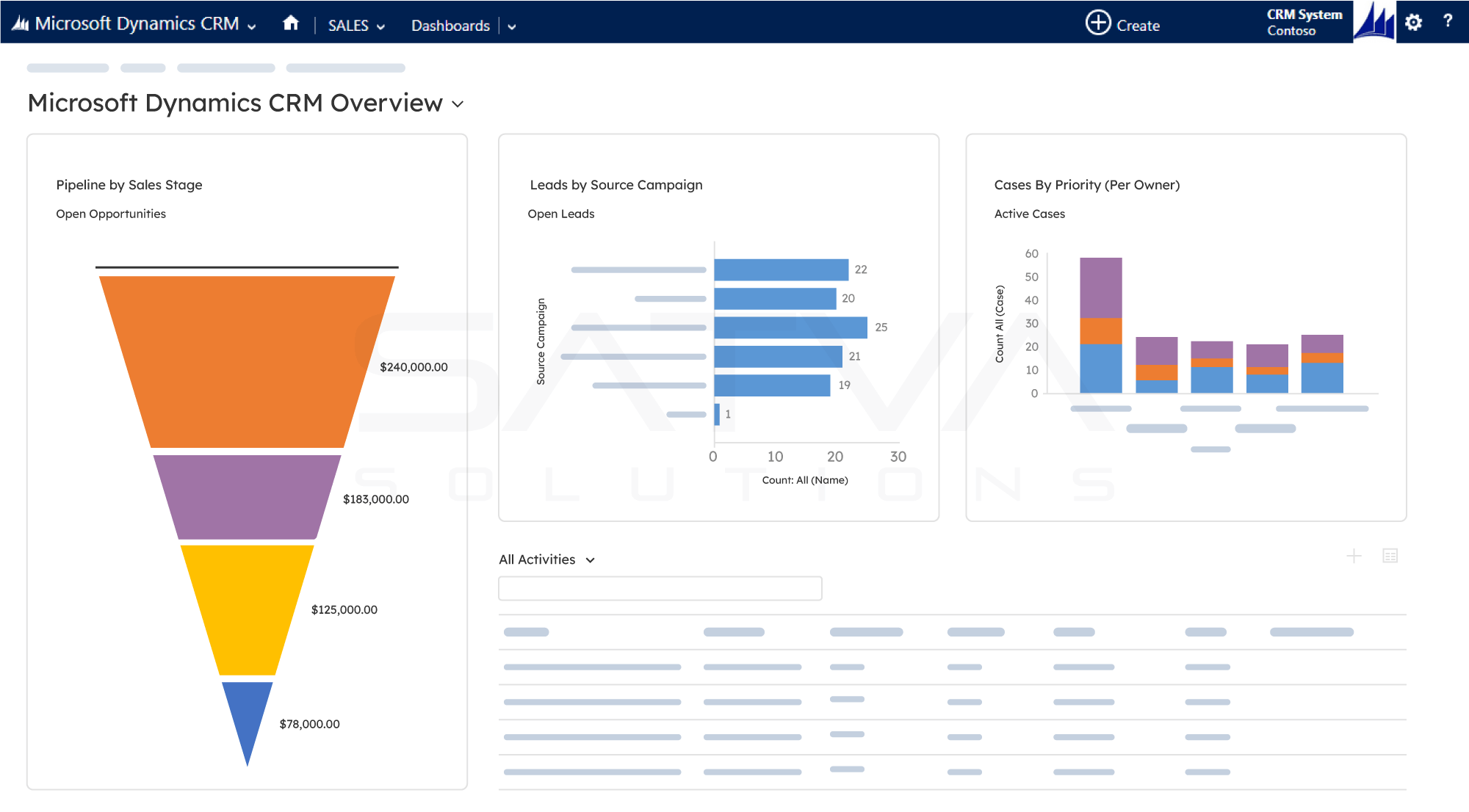1469x812 pixels.
Task: Click the Open Leads subtitle
Action: point(561,214)
